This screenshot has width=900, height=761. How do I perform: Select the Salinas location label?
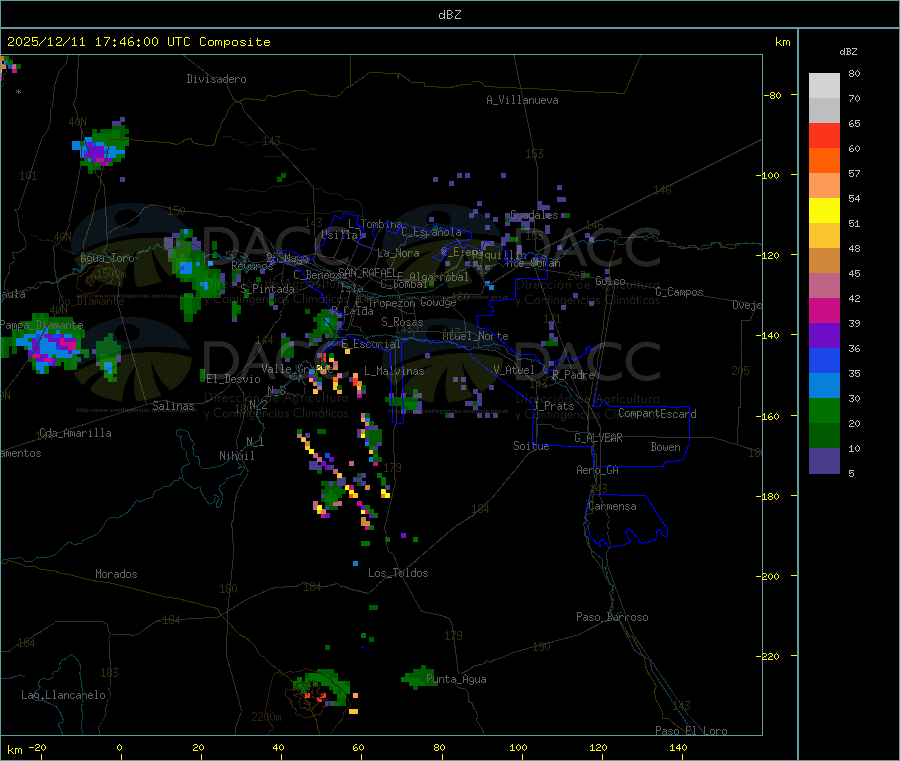(173, 406)
